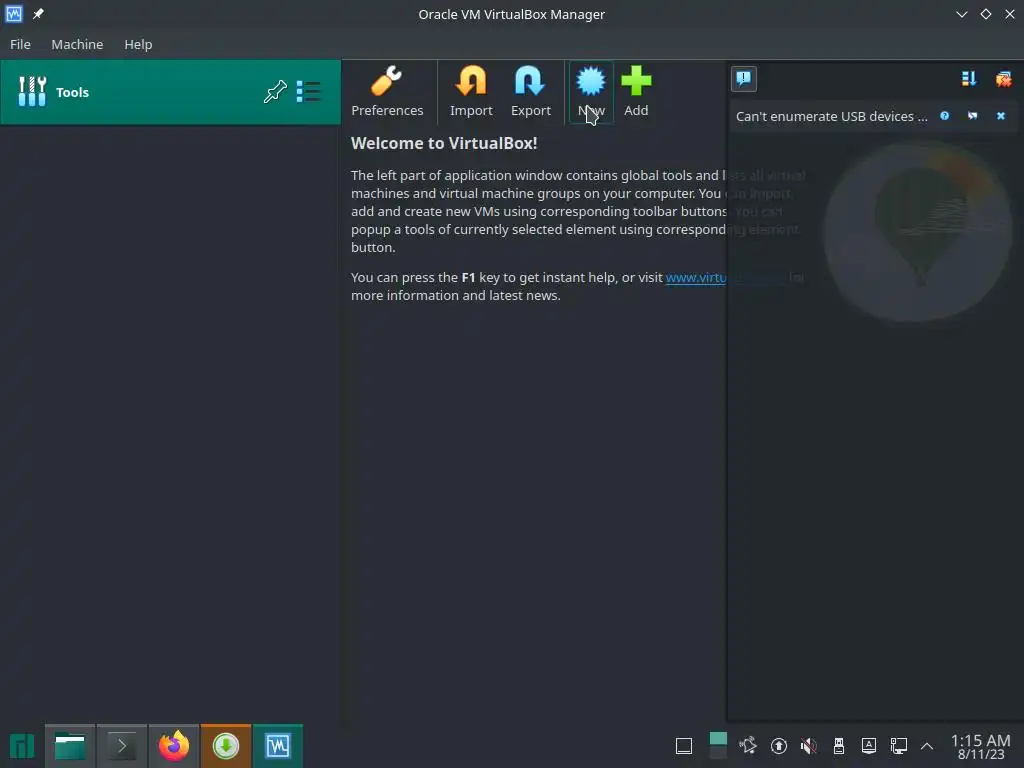Viewport: 1024px width, 768px height.
Task: Clear all notifications with the remove-finished icon
Action: [x=1003, y=79]
